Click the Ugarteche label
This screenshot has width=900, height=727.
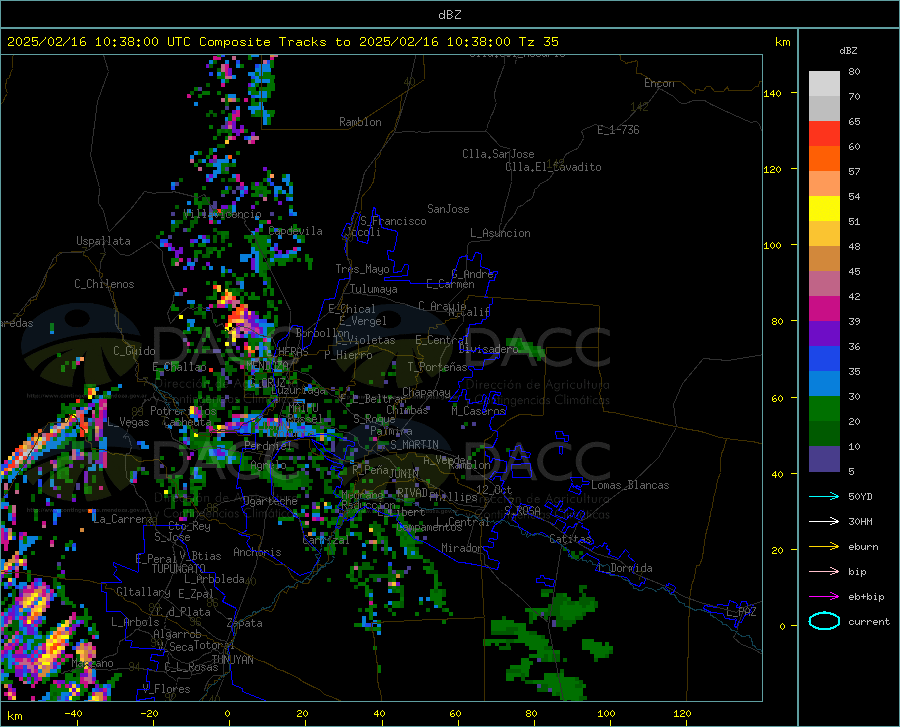[x=270, y=501]
